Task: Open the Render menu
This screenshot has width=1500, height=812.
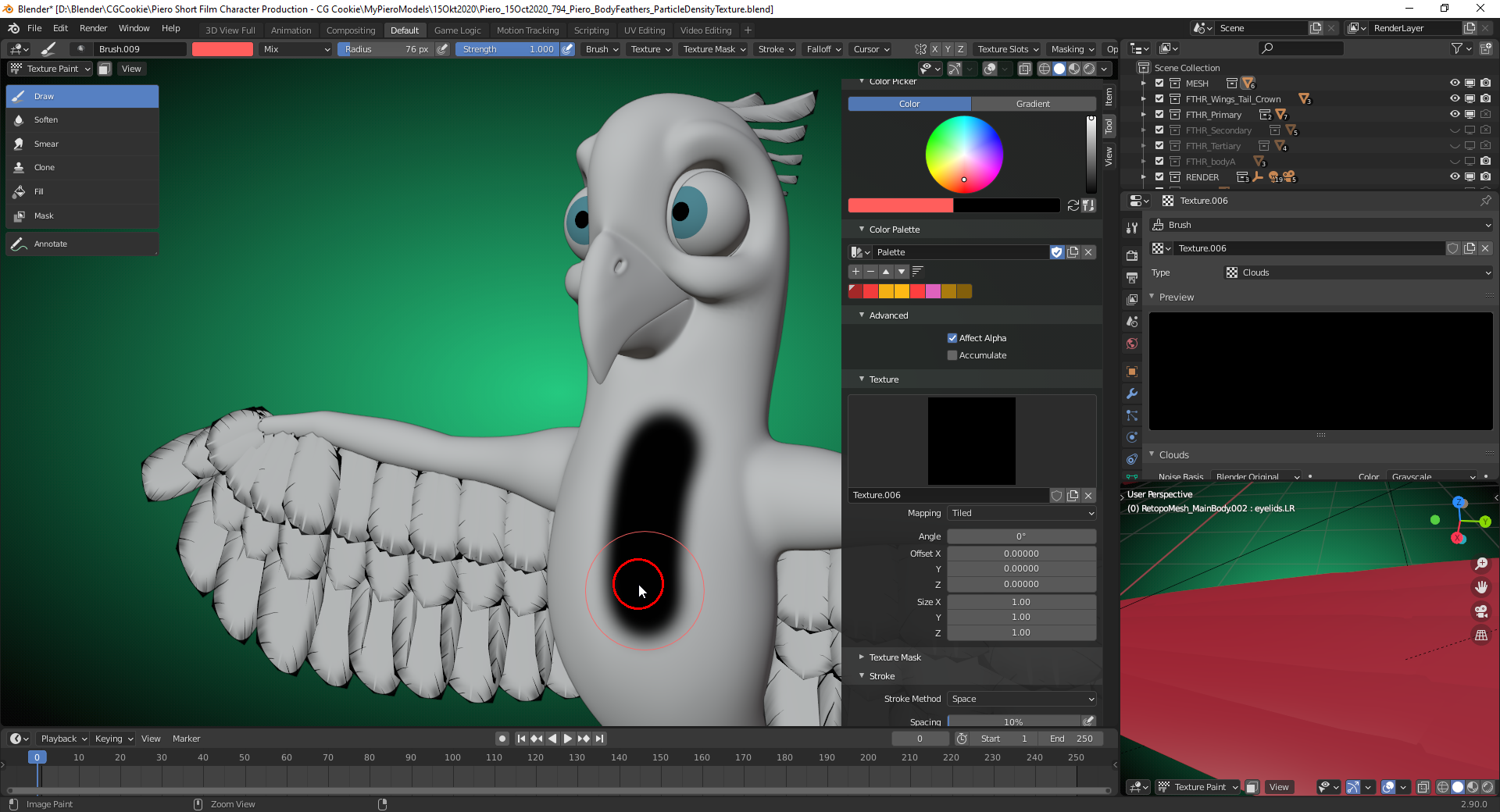Action: click(93, 28)
